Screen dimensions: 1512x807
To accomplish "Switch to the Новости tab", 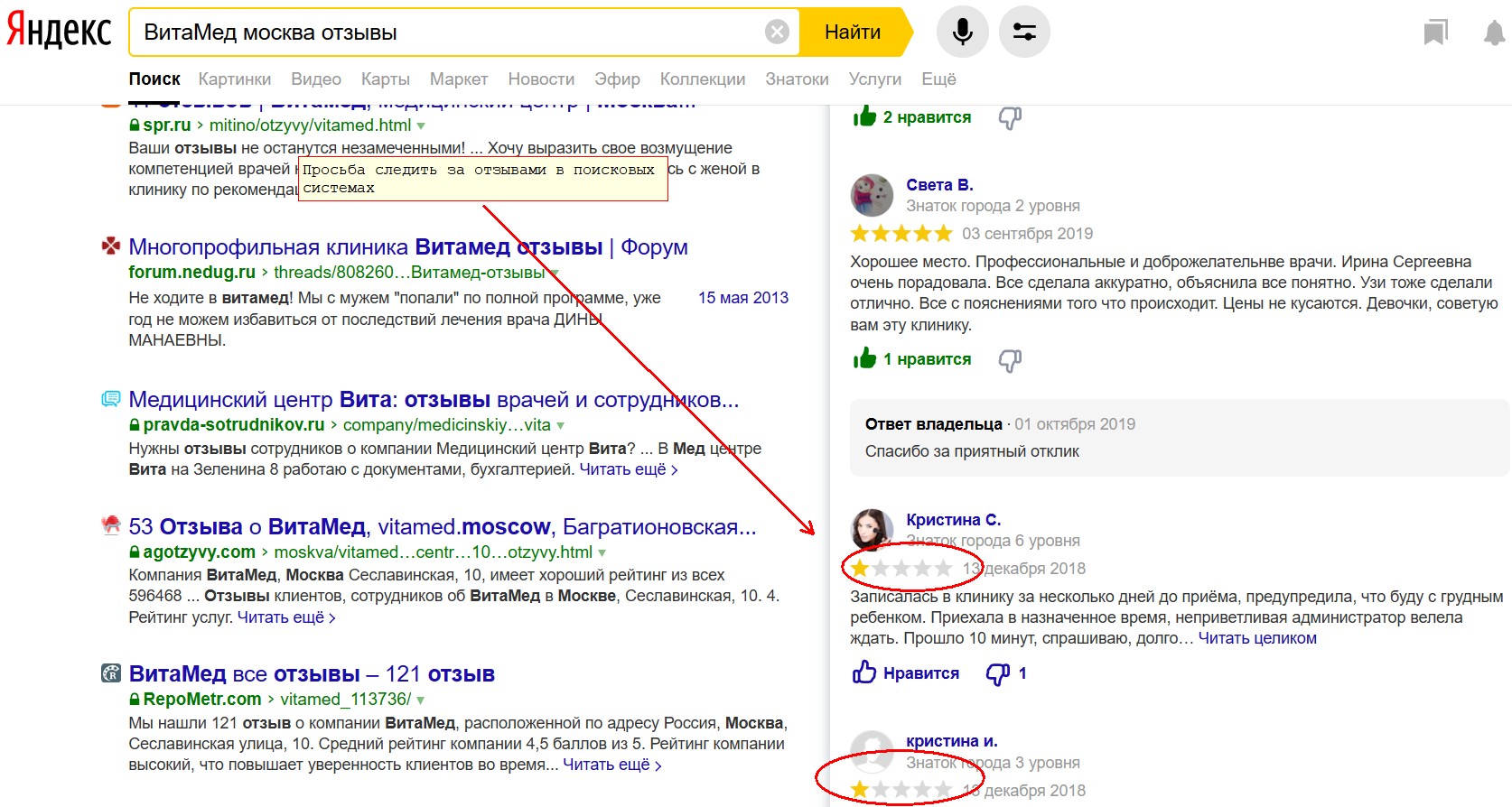I will click(541, 79).
